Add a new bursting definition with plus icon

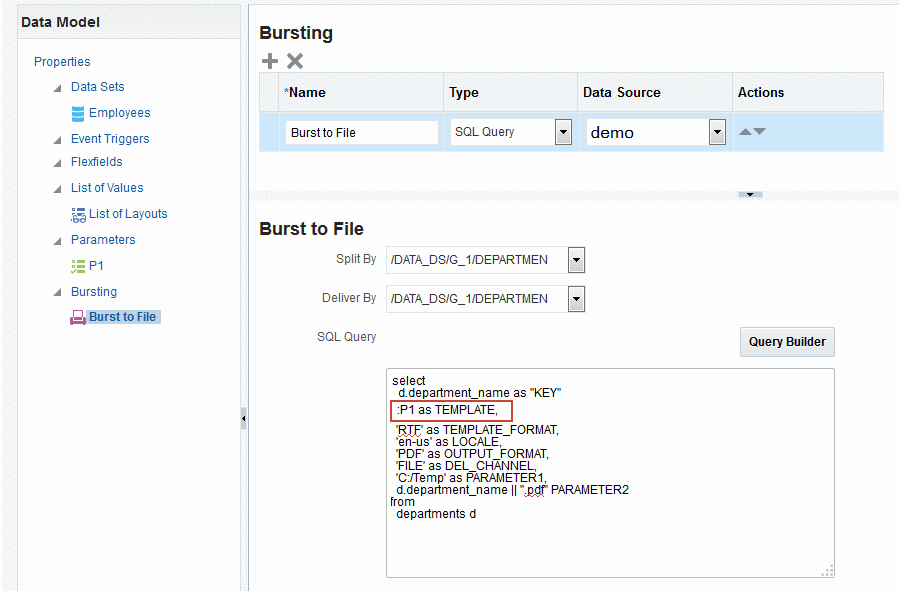click(x=268, y=61)
